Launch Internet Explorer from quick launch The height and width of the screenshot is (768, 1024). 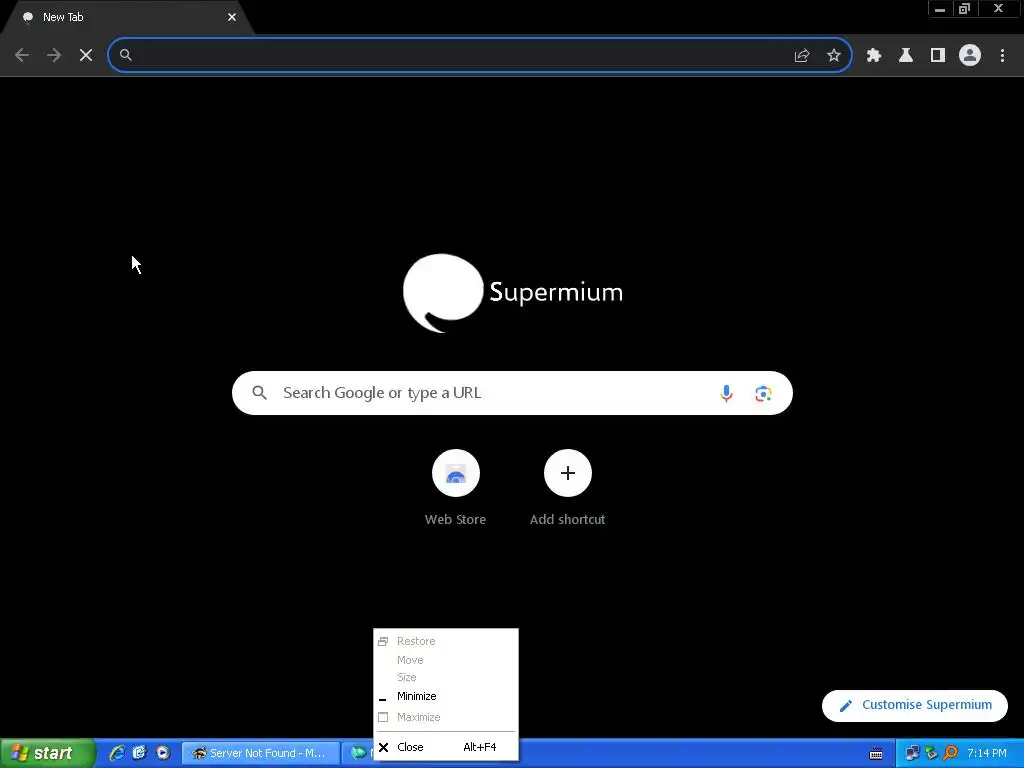pyautogui.click(x=117, y=753)
